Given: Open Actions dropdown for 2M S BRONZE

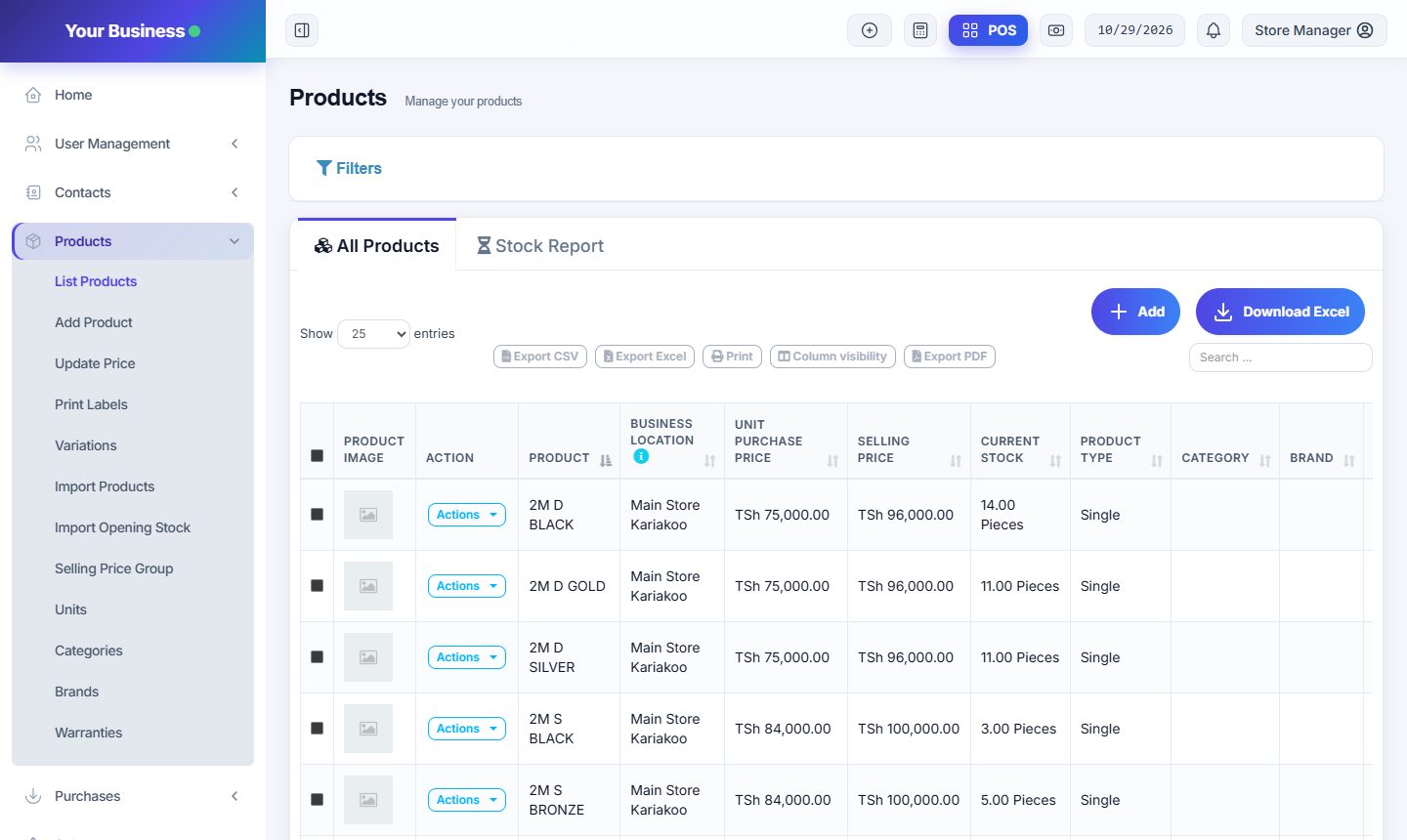Looking at the screenshot, I should click(467, 800).
